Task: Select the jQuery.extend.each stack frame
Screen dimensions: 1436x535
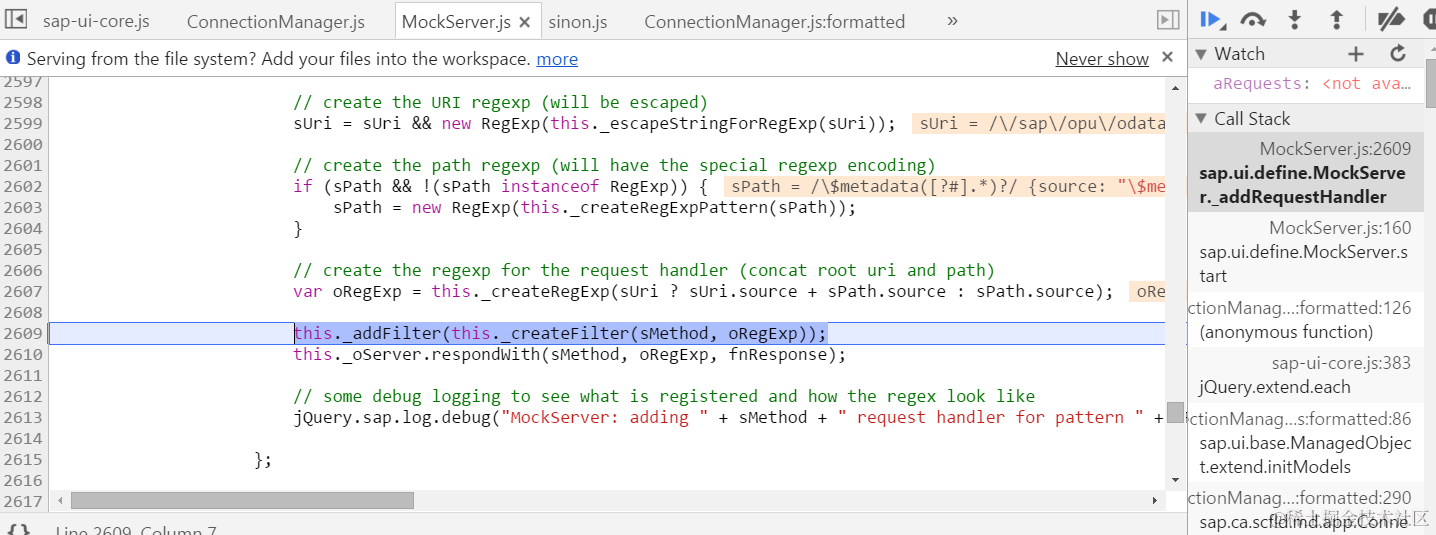Action: pyautogui.click(x=1305, y=375)
